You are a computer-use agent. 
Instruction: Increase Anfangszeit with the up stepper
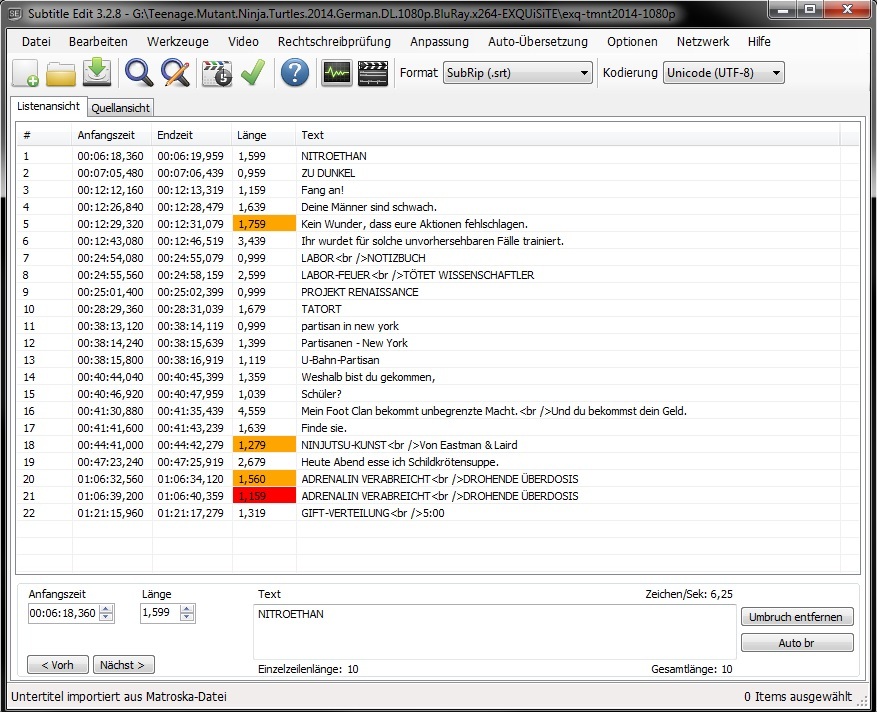coord(106,609)
